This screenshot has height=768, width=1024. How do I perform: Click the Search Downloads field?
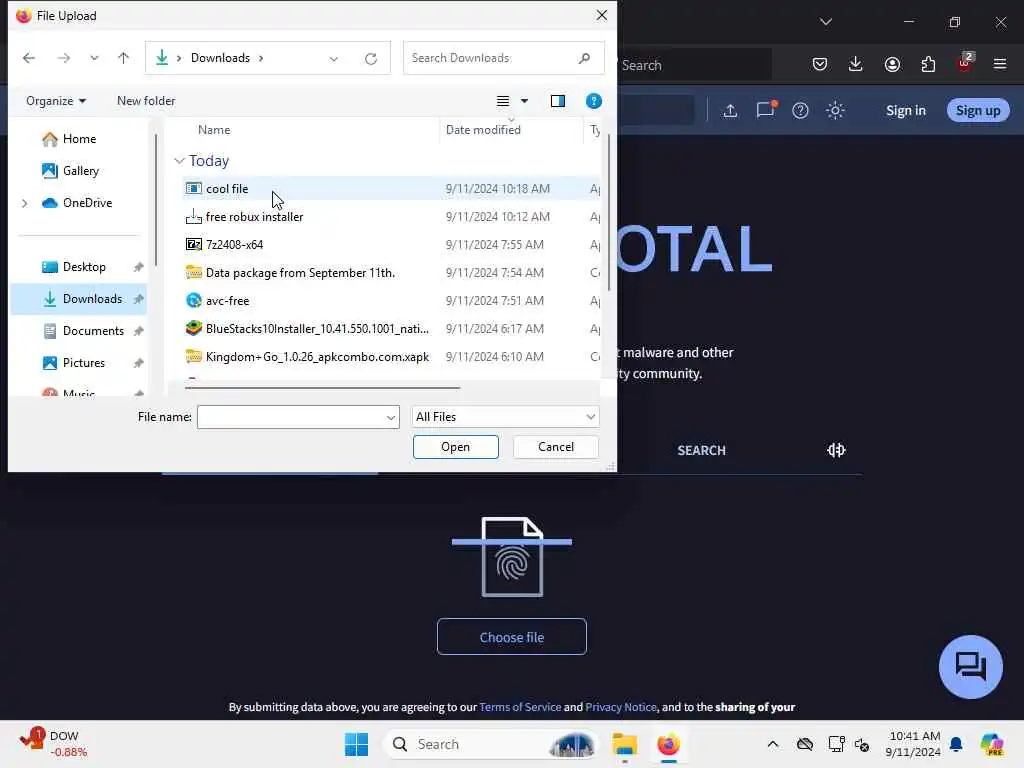(503, 58)
